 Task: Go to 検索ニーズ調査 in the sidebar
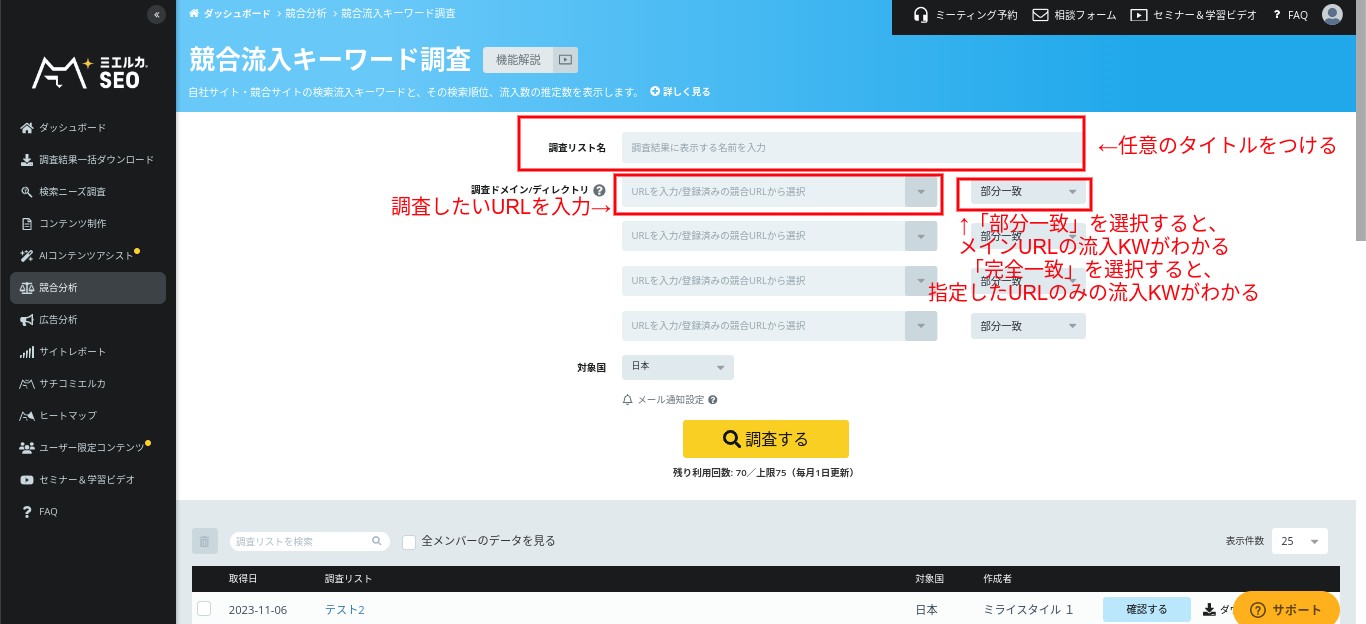pyautogui.click(x=72, y=192)
